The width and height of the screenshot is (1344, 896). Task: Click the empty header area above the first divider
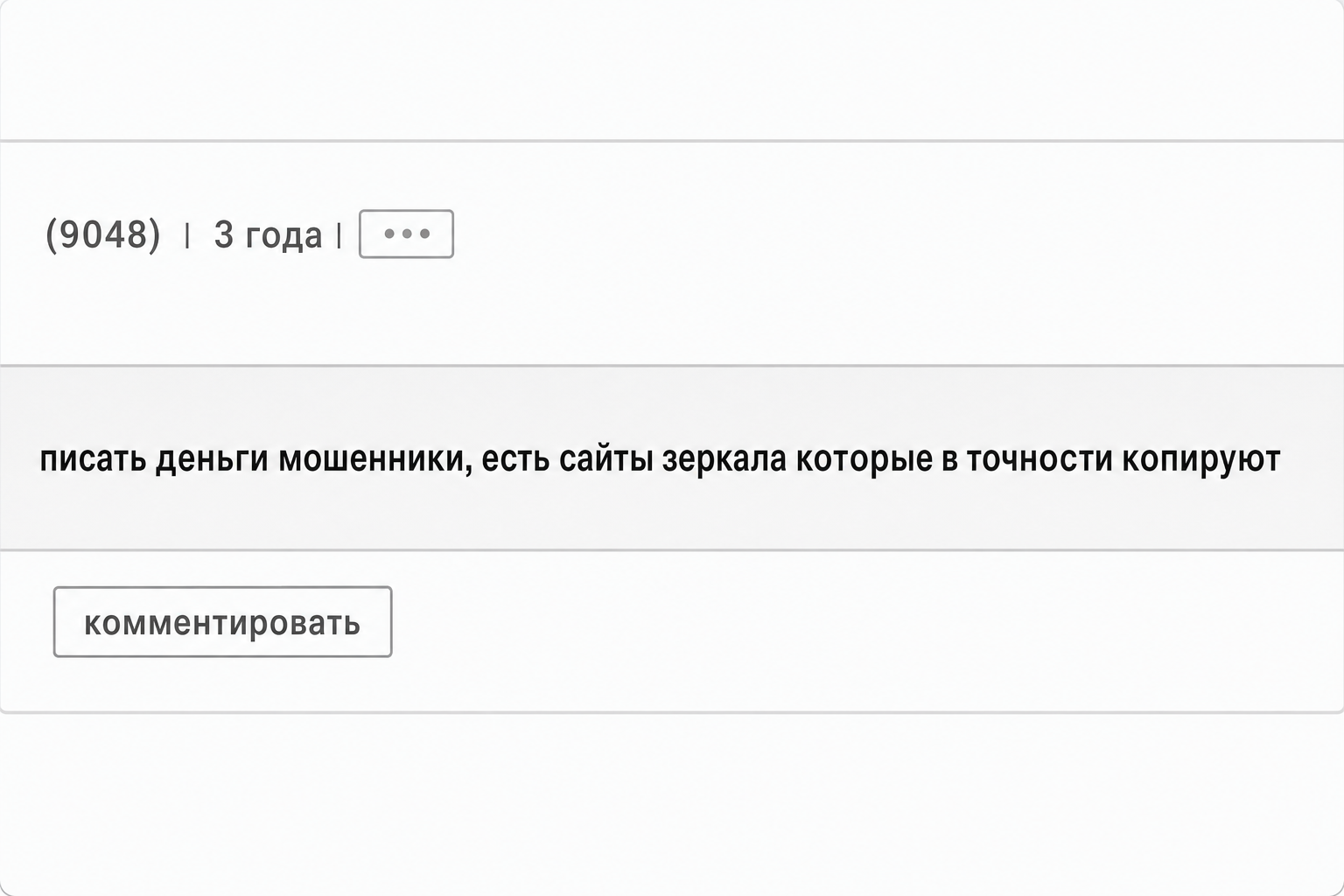click(672, 70)
